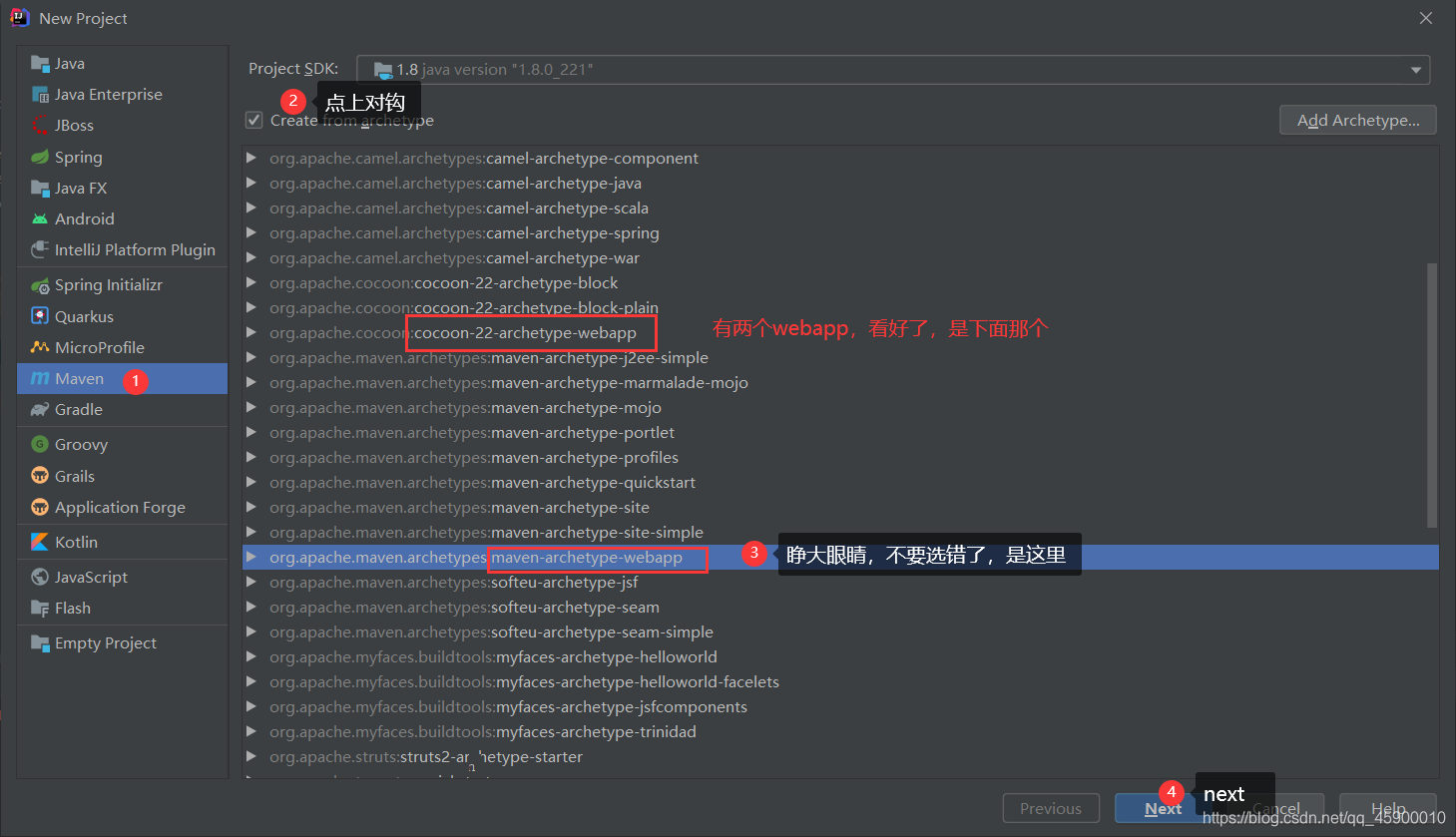This screenshot has width=1456, height=837.
Task: Select camel-archetype-scala row
Action: (x=840, y=208)
